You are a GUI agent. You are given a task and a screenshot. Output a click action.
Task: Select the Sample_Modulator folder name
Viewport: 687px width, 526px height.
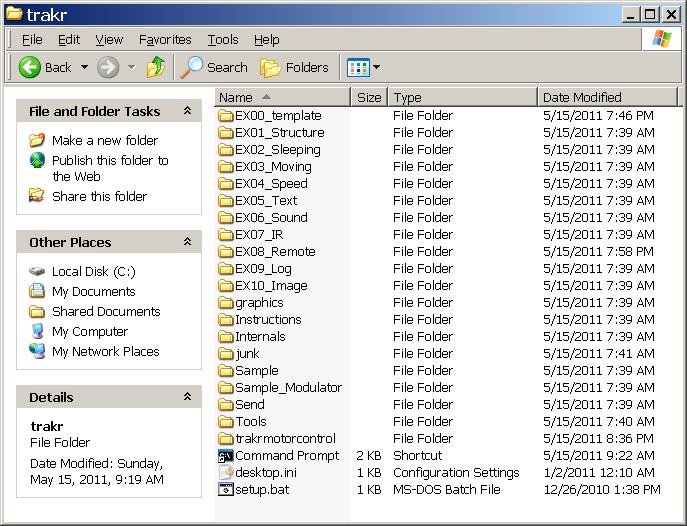point(288,388)
